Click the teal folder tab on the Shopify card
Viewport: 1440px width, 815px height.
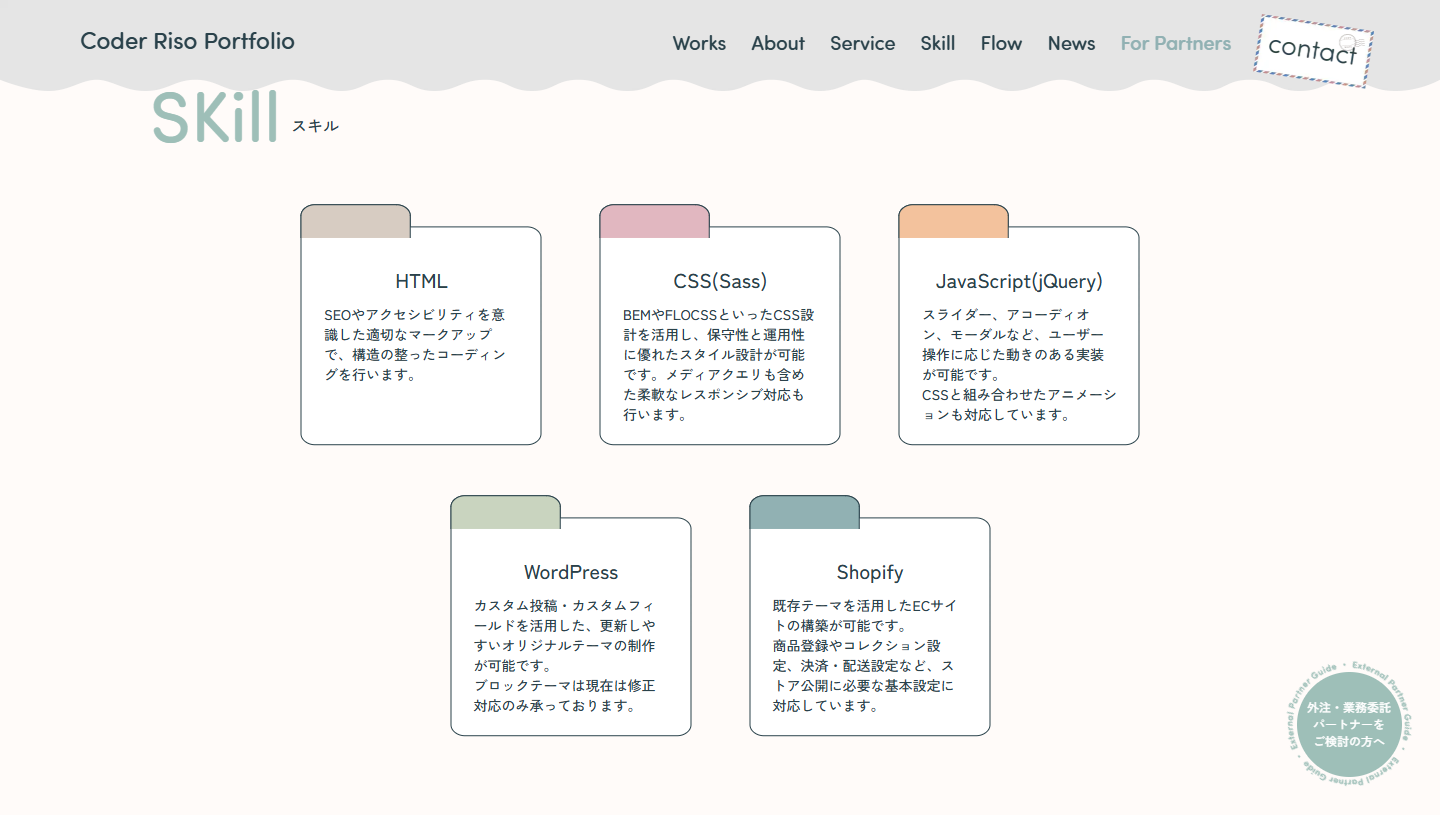pos(803,510)
